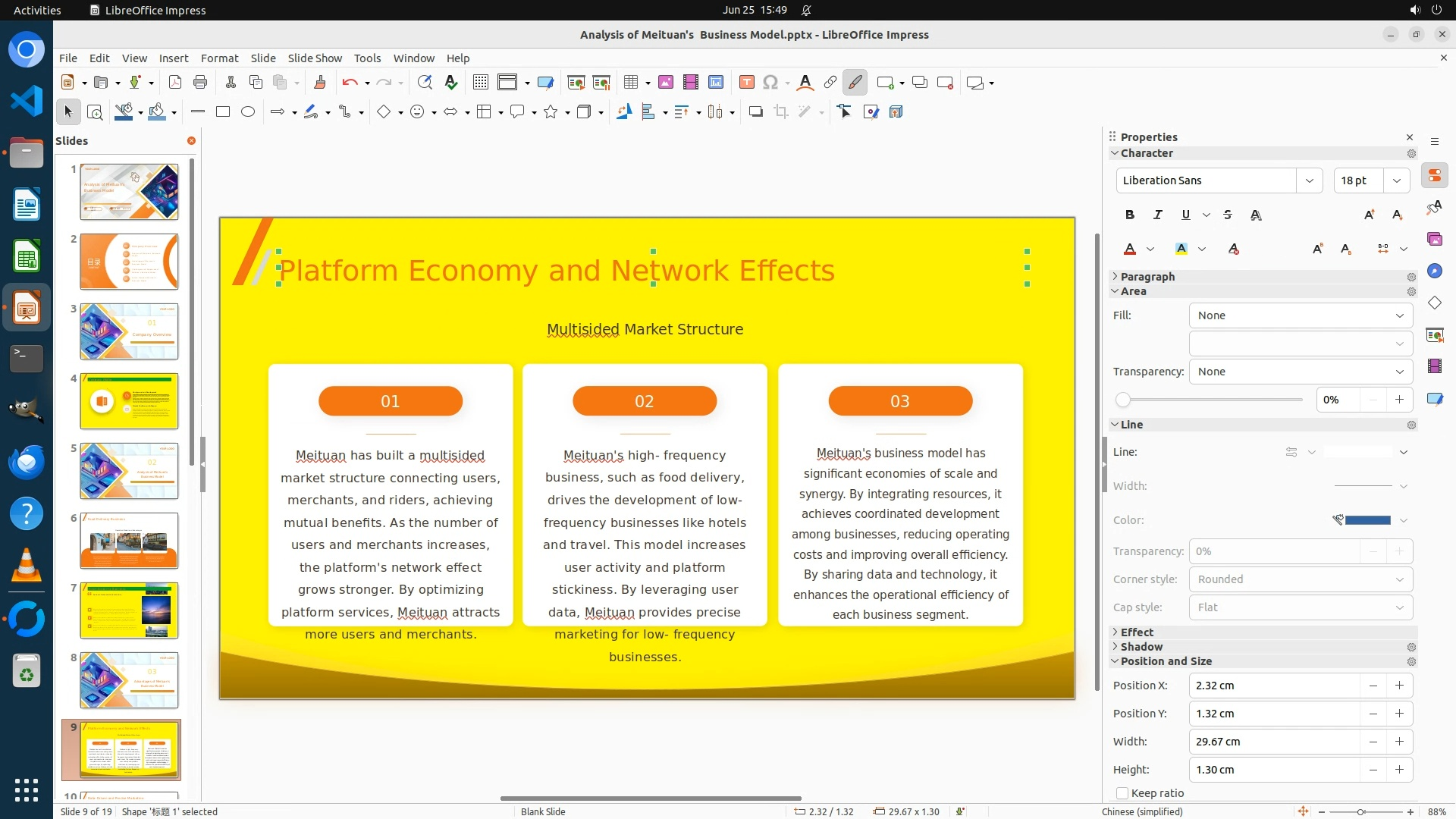
Task: Expand the Paragraph section
Action: point(1147,277)
